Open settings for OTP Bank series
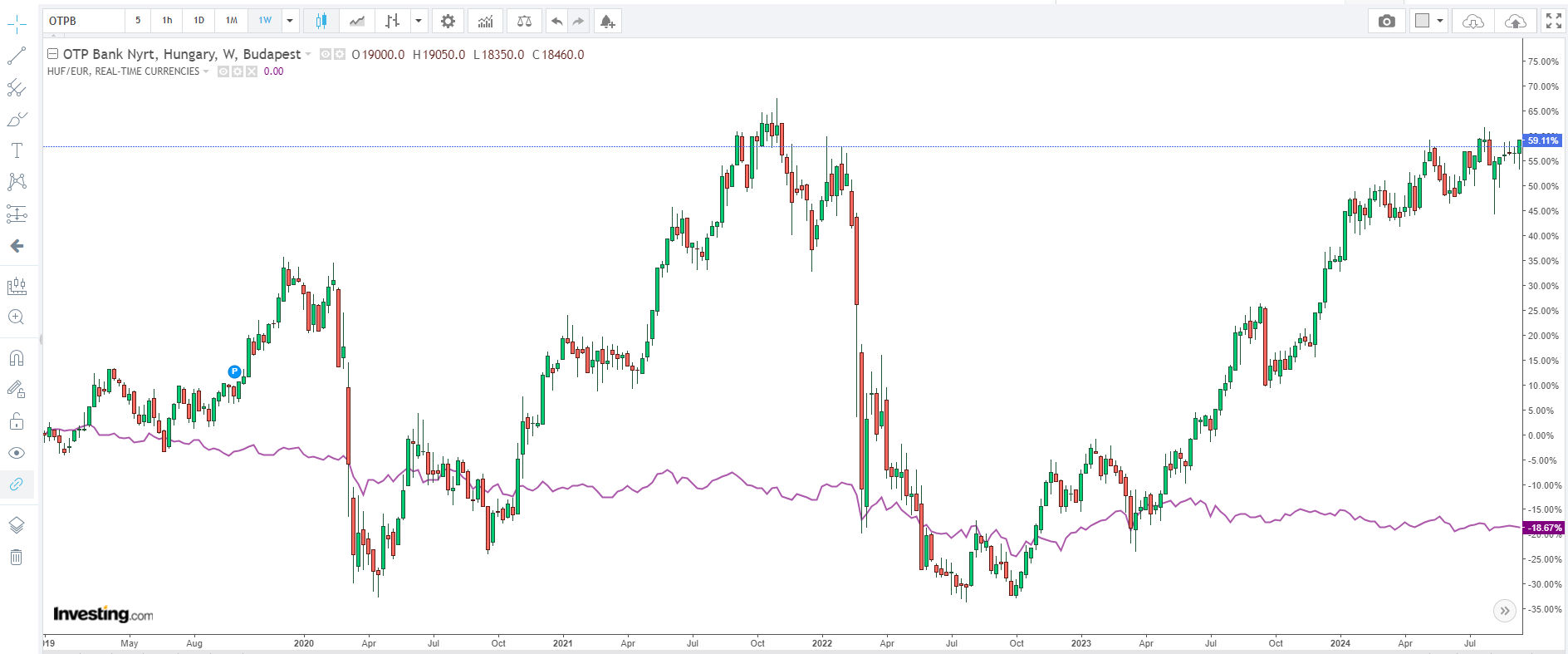Screen dimensions: 1568x654 click(x=339, y=55)
